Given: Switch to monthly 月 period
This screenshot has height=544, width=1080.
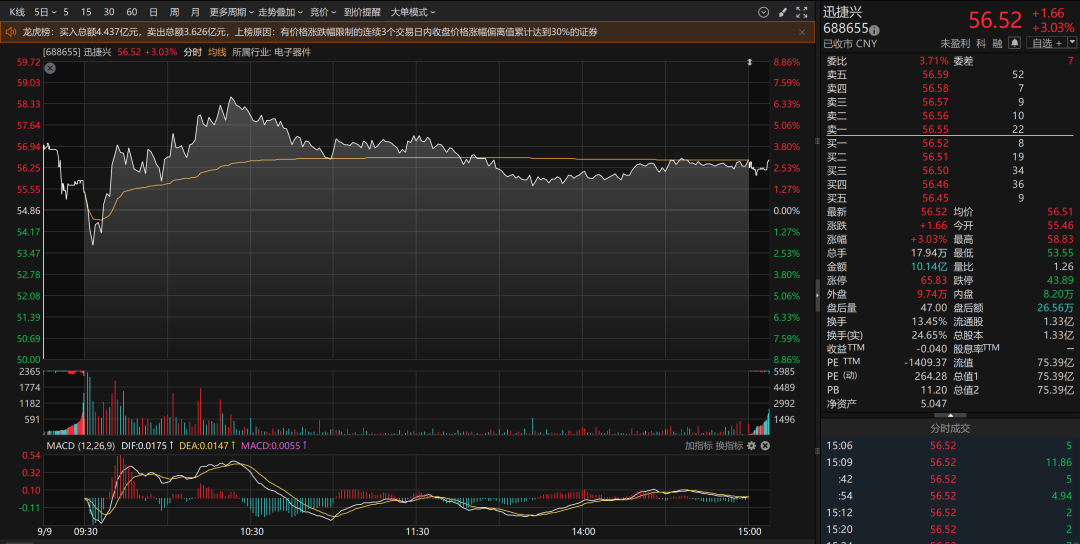Looking at the screenshot, I should [196, 12].
